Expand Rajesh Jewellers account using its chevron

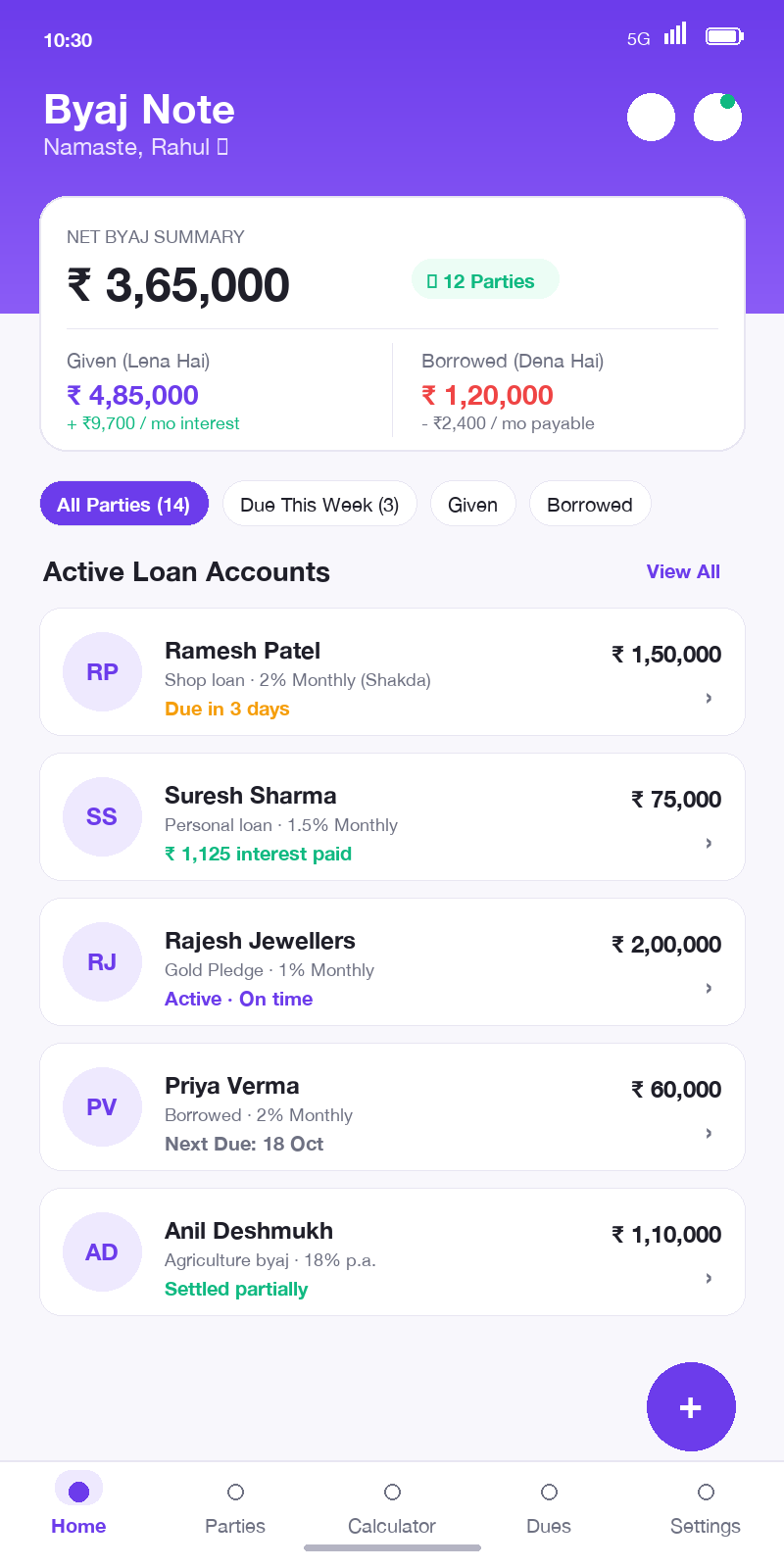coord(709,988)
